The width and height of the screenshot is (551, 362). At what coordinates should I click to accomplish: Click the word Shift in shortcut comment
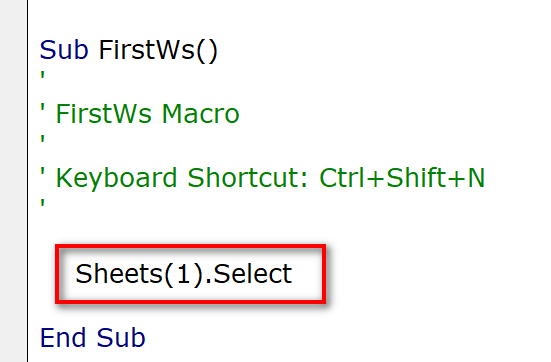416,177
